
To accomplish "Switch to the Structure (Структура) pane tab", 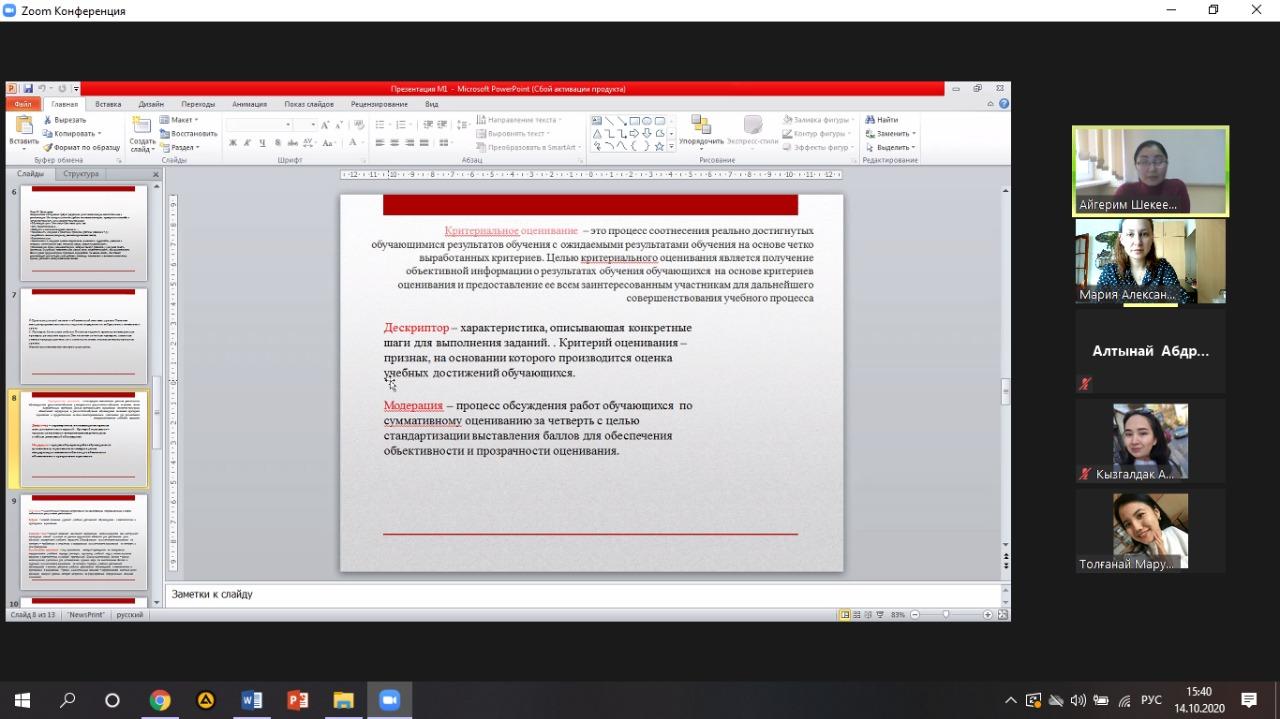I will tap(81, 174).
